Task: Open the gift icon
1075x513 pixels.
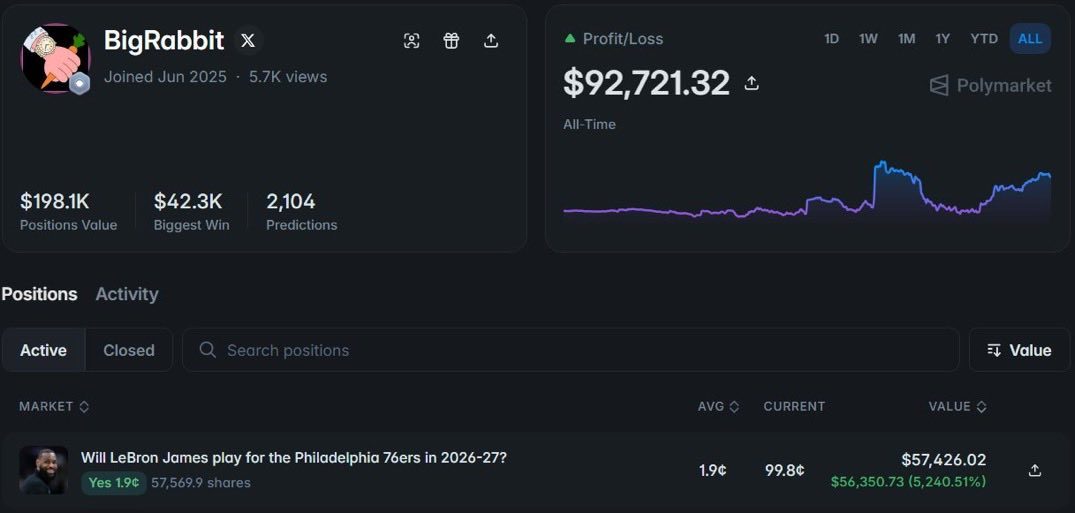Action: coord(451,41)
